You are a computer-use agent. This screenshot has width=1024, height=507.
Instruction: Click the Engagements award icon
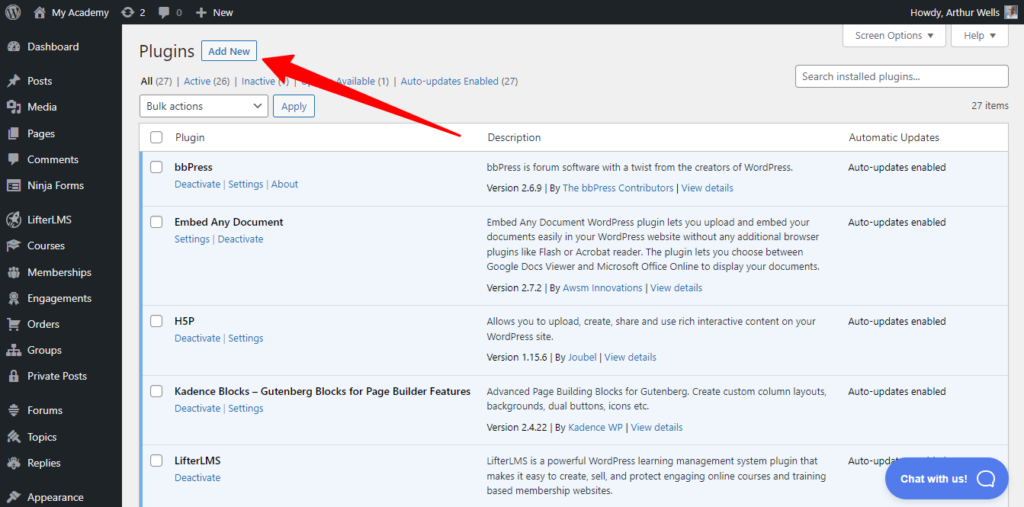[14, 298]
